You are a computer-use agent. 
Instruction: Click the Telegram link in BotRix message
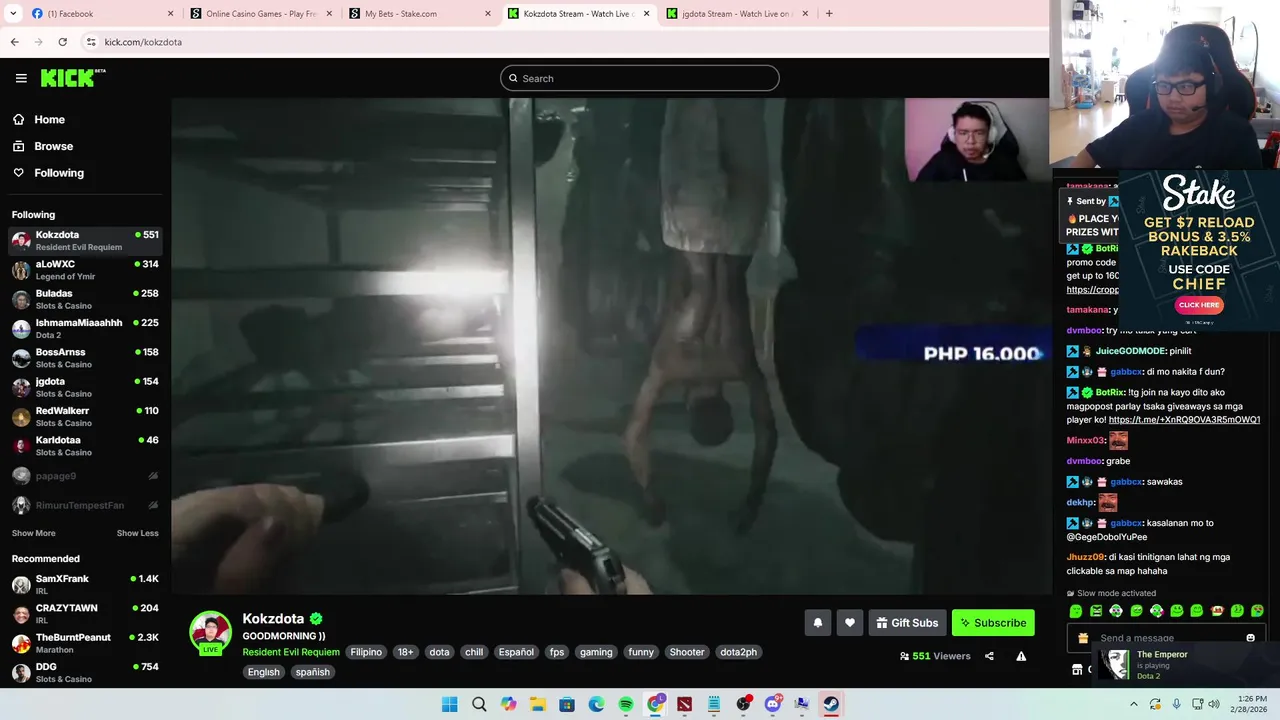tap(1184, 420)
